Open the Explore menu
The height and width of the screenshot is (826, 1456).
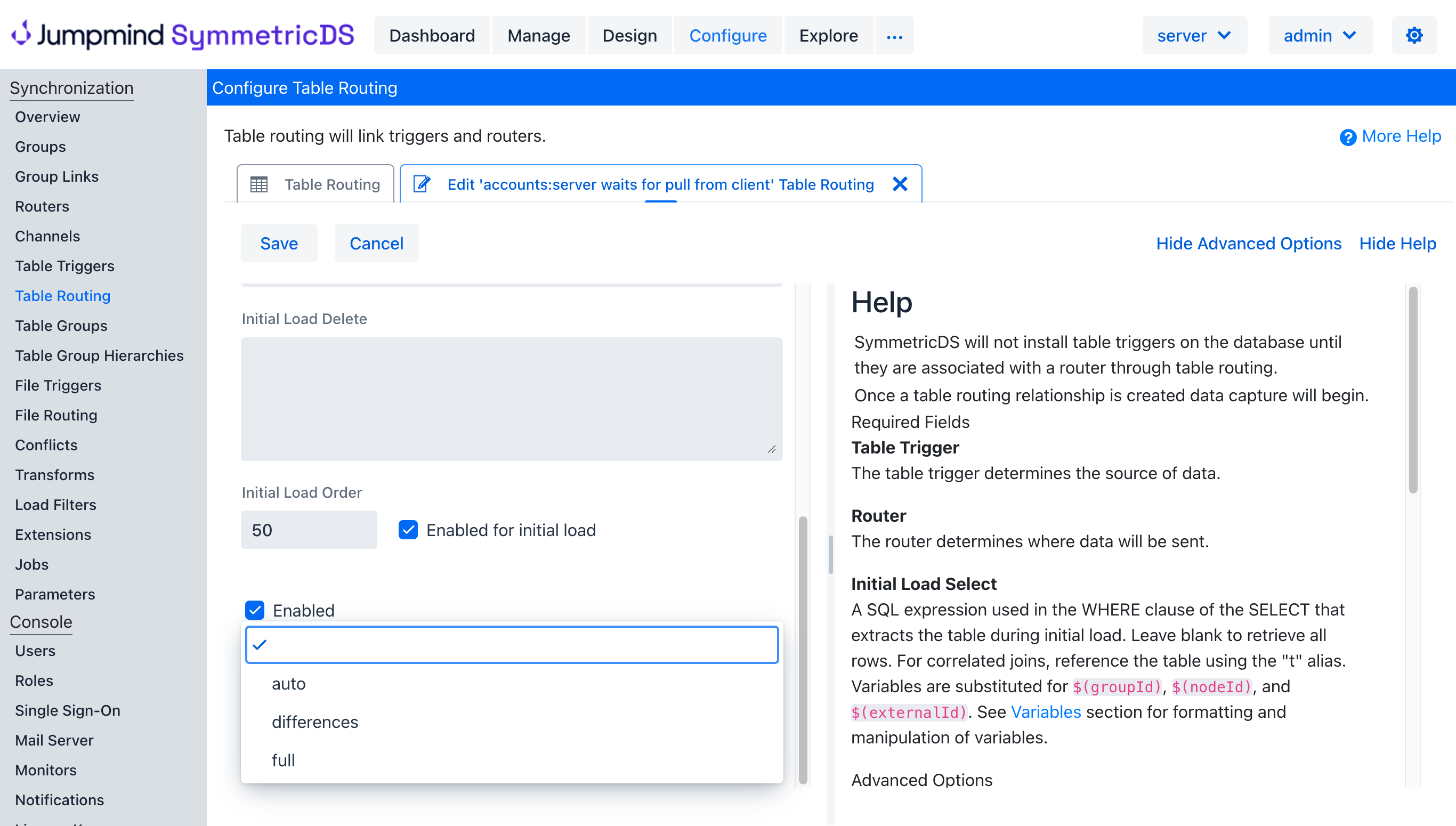tap(828, 35)
